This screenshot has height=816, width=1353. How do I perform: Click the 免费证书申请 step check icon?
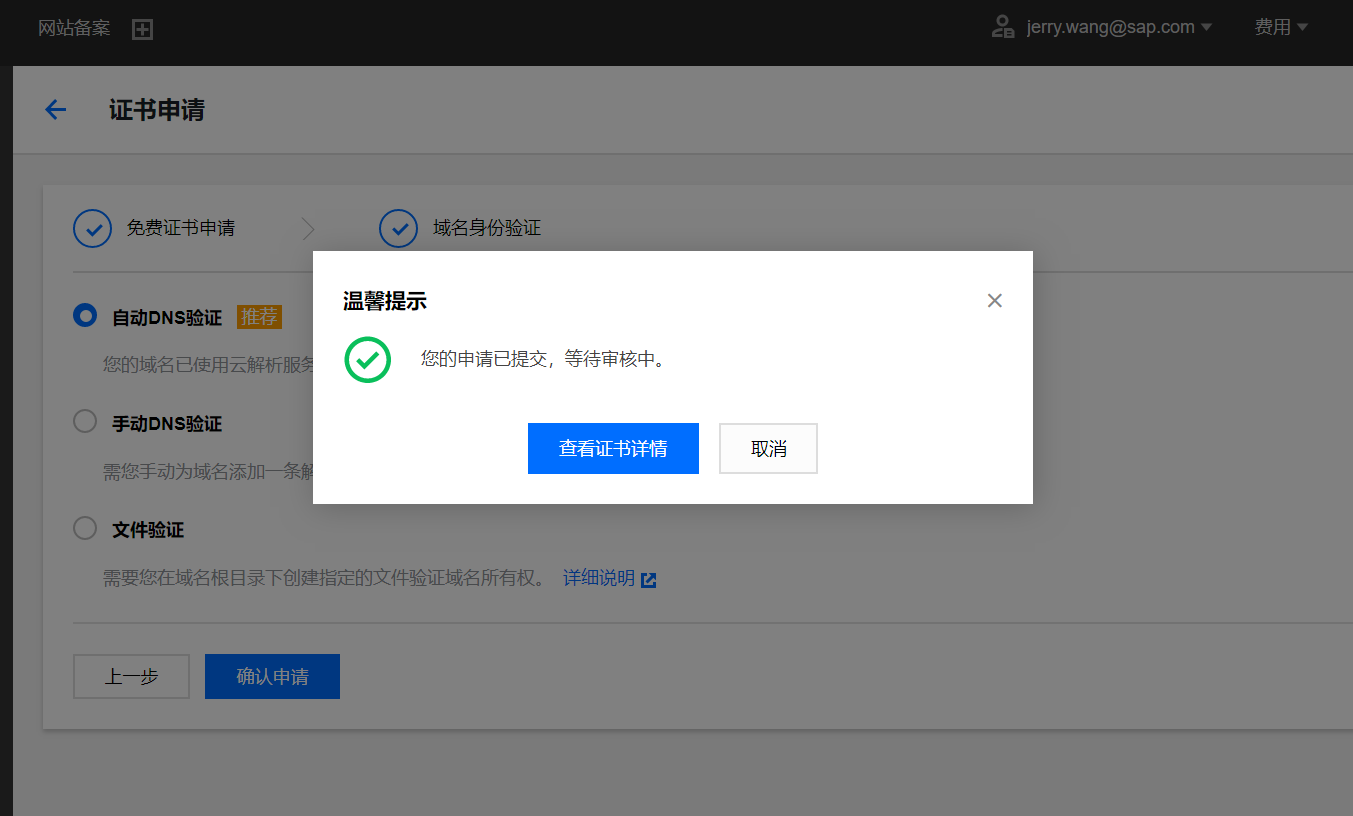(x=92, y=228)
